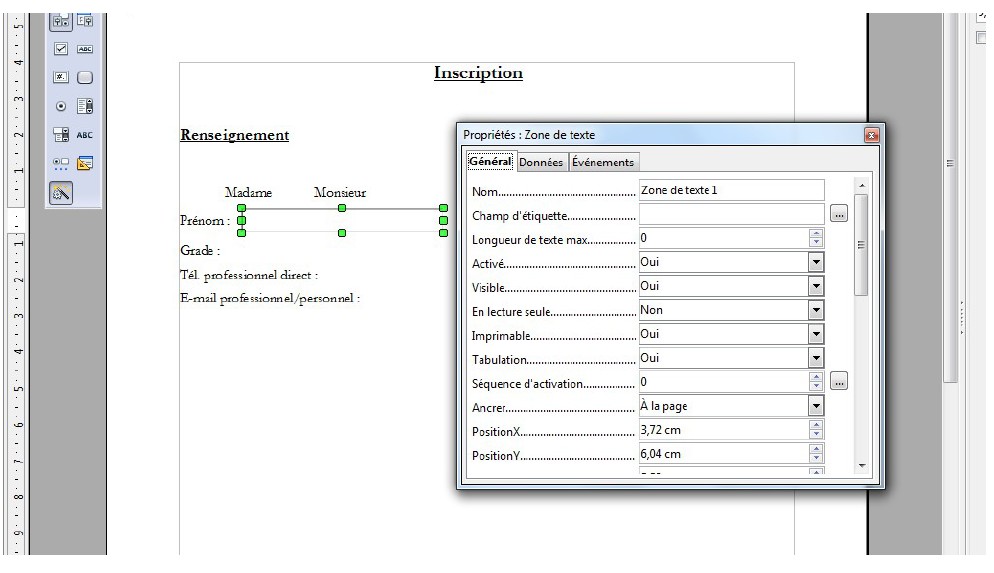Viewport: 994px width, 573px height.
Task: Choose the Combo Box control tool
Action: click(61, 135)
